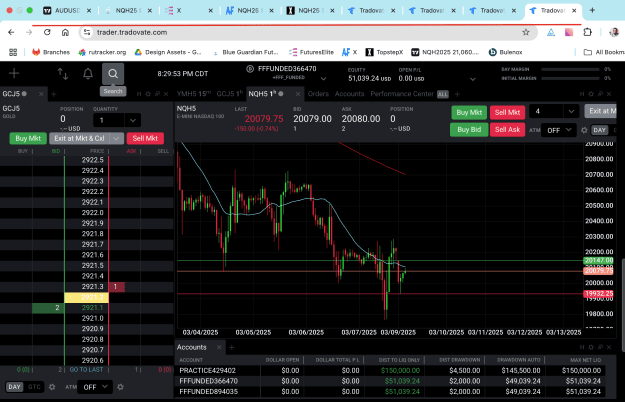Open the TopstepX bookmark
The height and width of the screenshot is (402, 625).
point(385,52)
